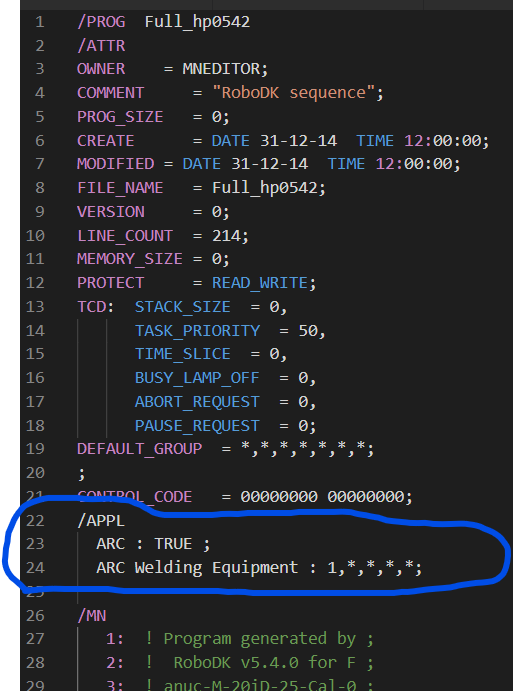Image resolution: width=513 pixels, height=691 pixels.
Task: Click the /APPL section header
Action: 101,520
